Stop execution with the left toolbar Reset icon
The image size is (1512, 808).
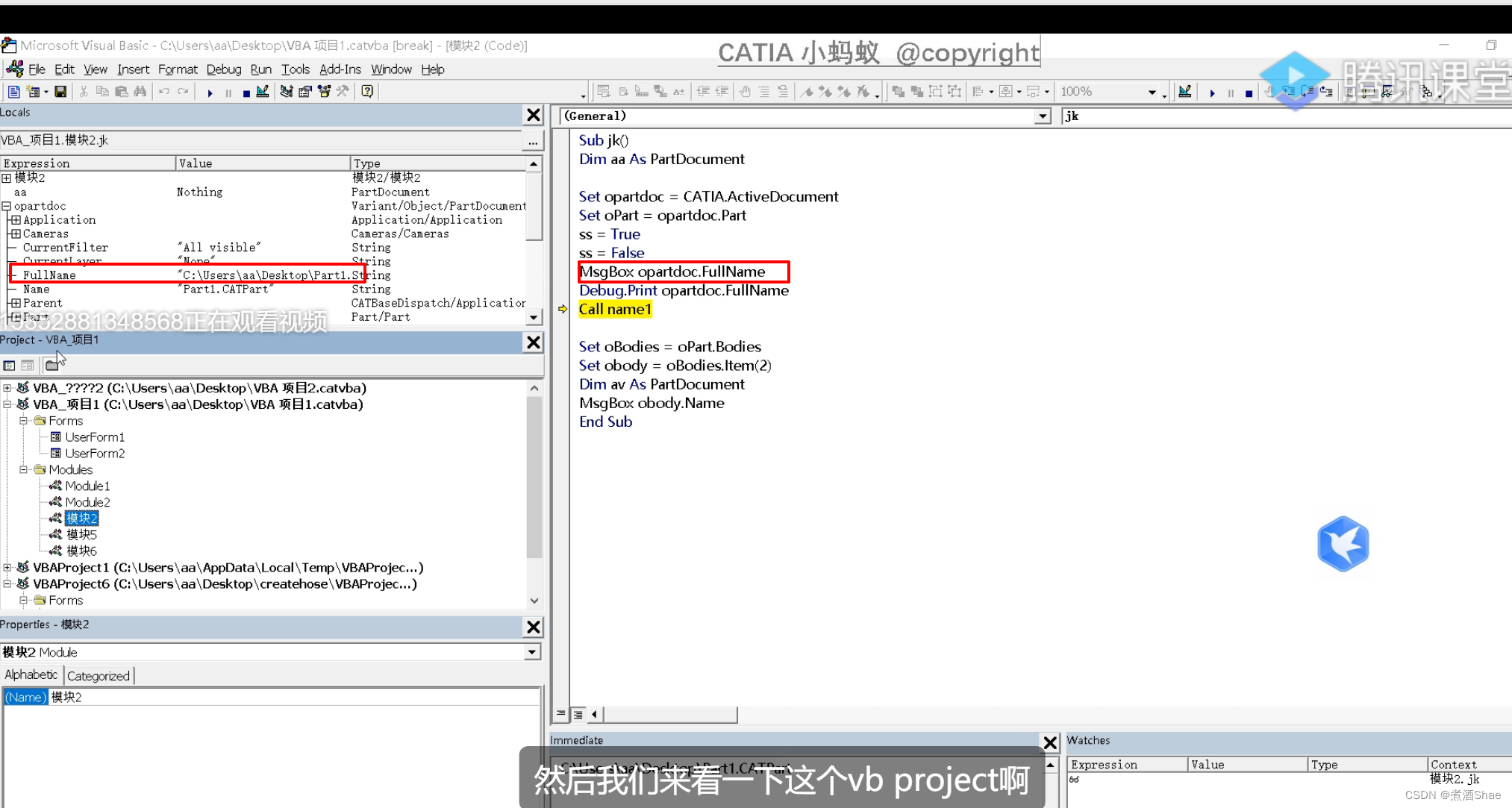[x=246, y=93]
